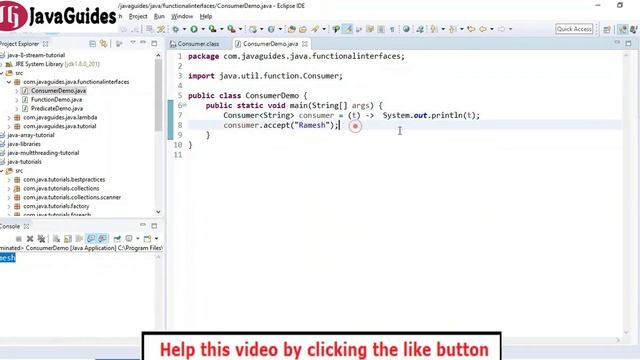Click the Open Perspective icon
This screenshot has height=360, width=640.
[x=607, y=29]
